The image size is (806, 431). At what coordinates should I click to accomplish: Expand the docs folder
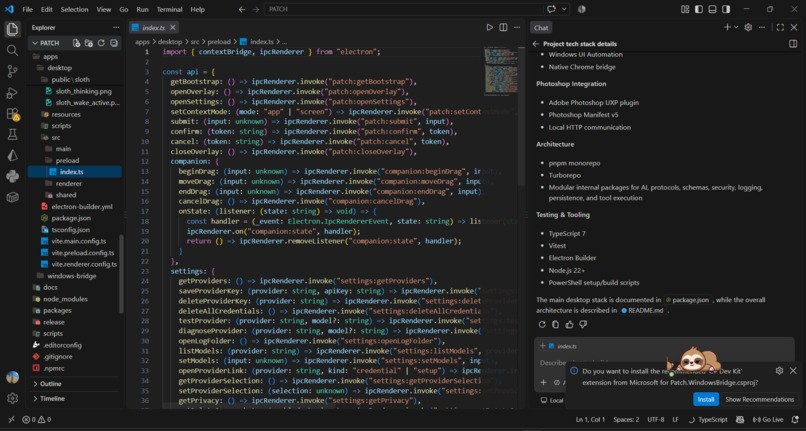click(50, 288)
